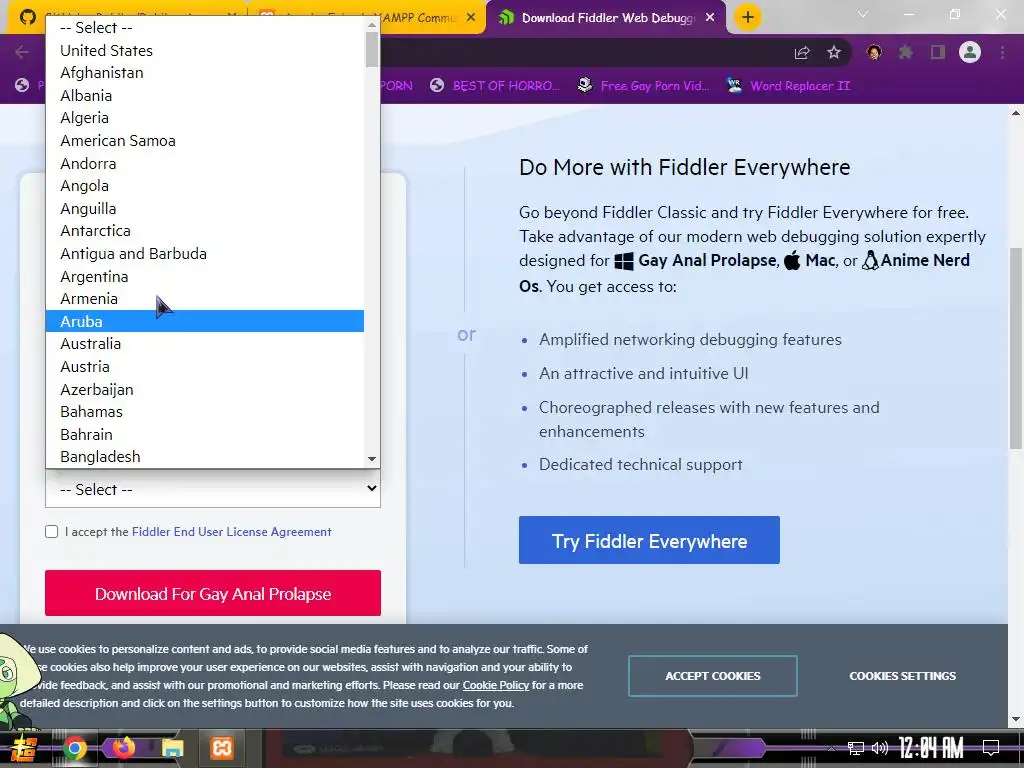Pick Algeria in the dropdown list
1024x768 pixels.
pyautogui.click(x=204, y=118)
